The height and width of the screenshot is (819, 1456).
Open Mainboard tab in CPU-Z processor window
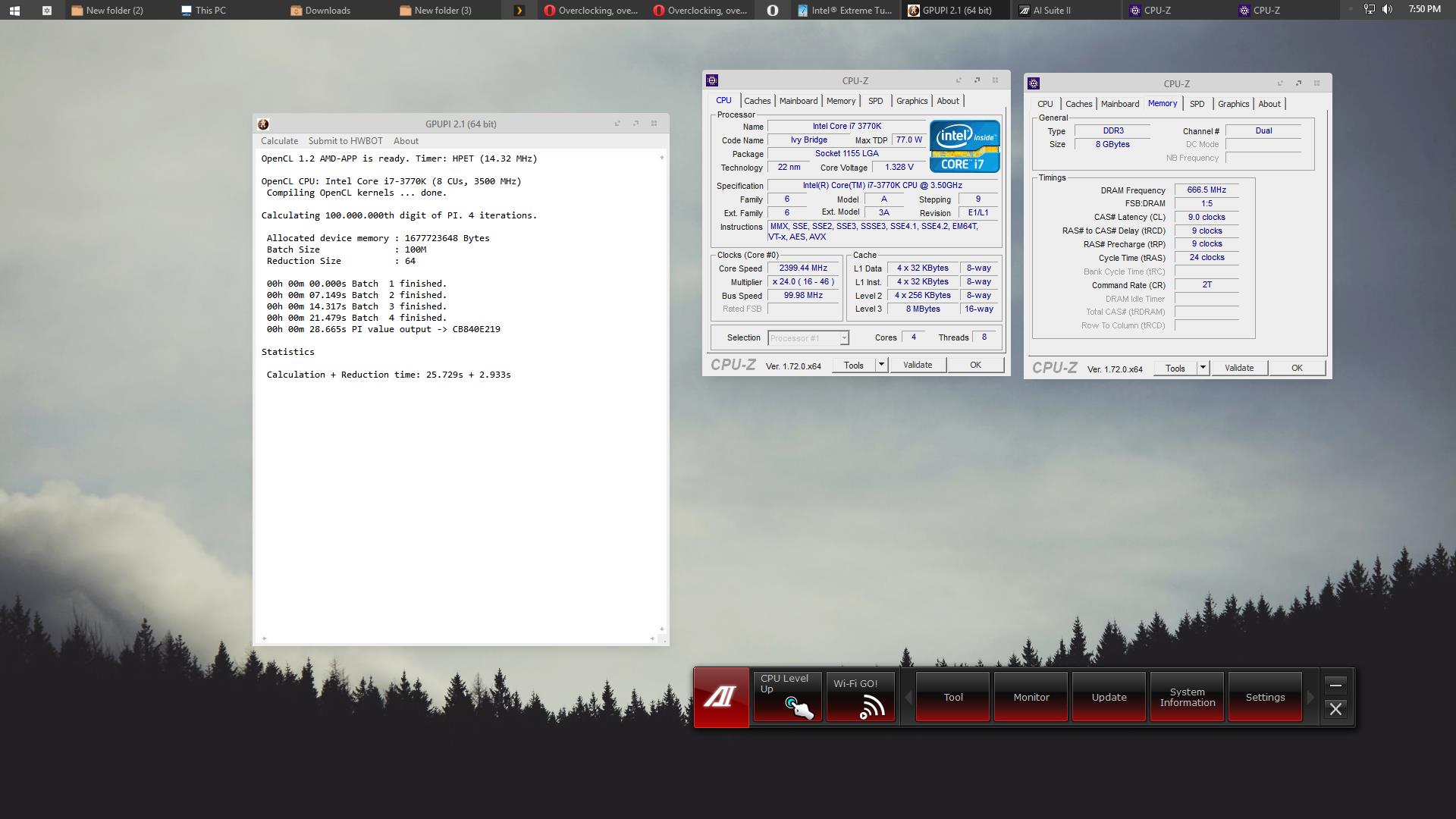pos(799,101)
